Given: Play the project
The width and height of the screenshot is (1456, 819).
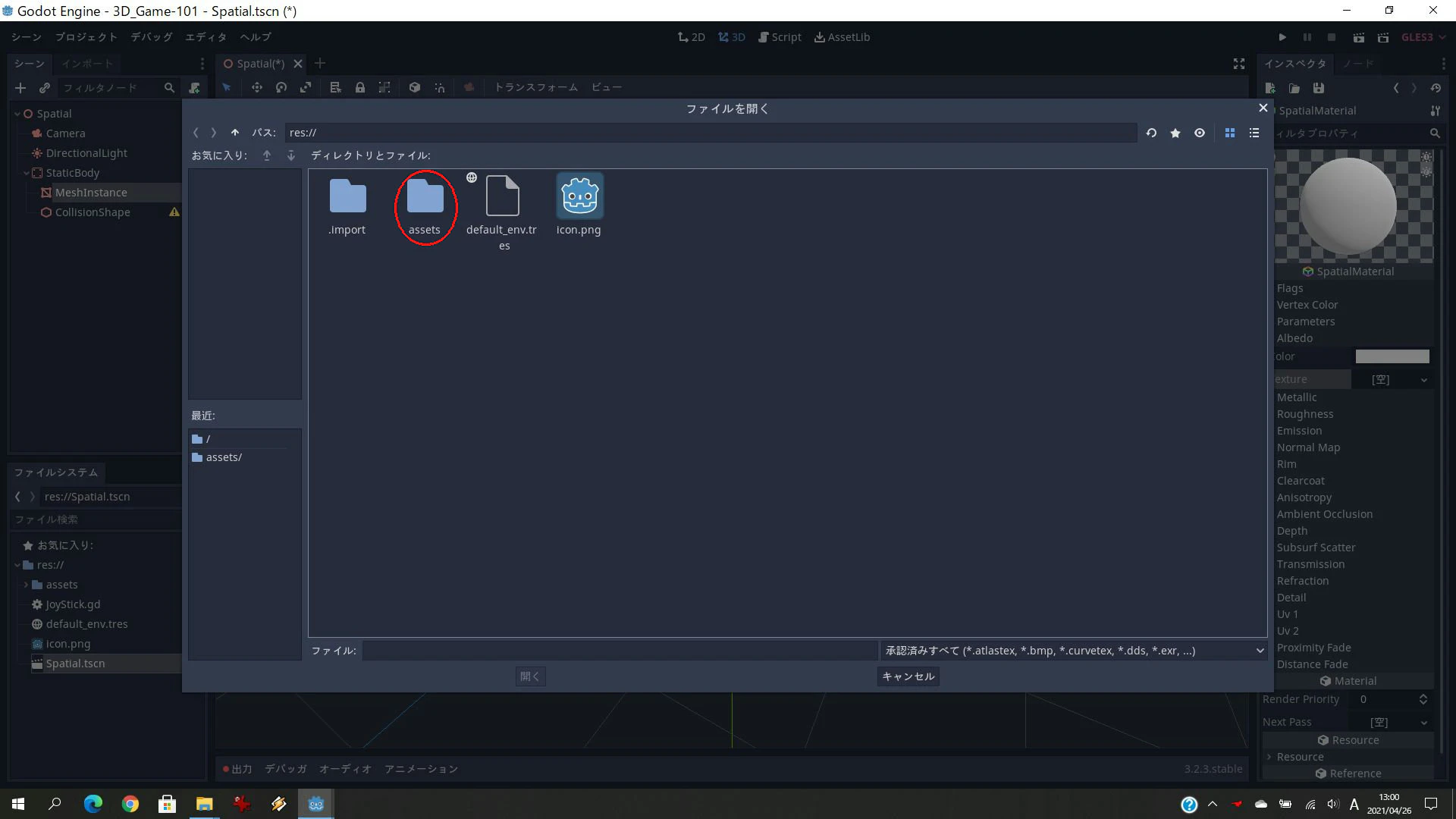Looking at the screenshot, I should click(1282, 37).
